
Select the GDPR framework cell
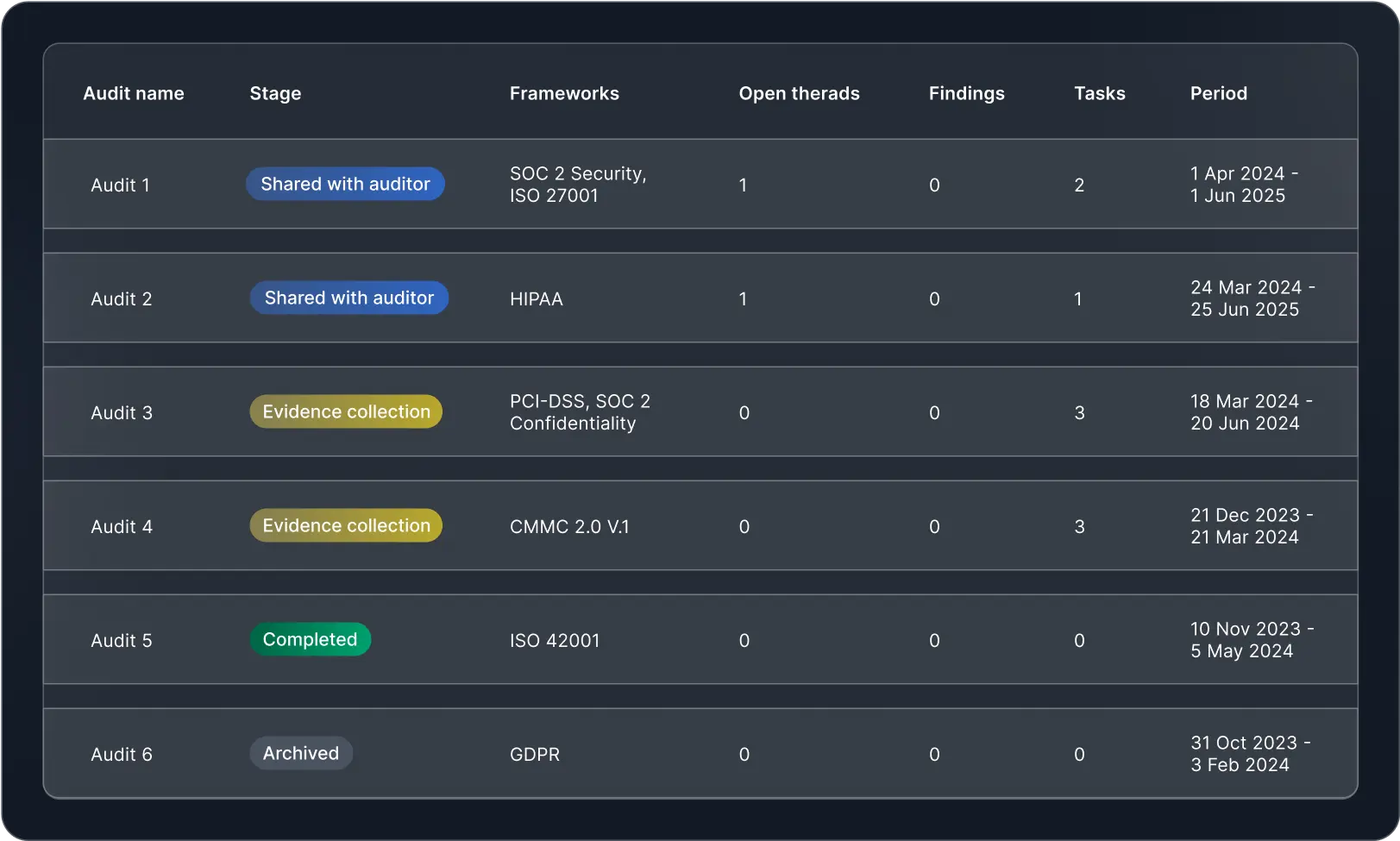534,754
